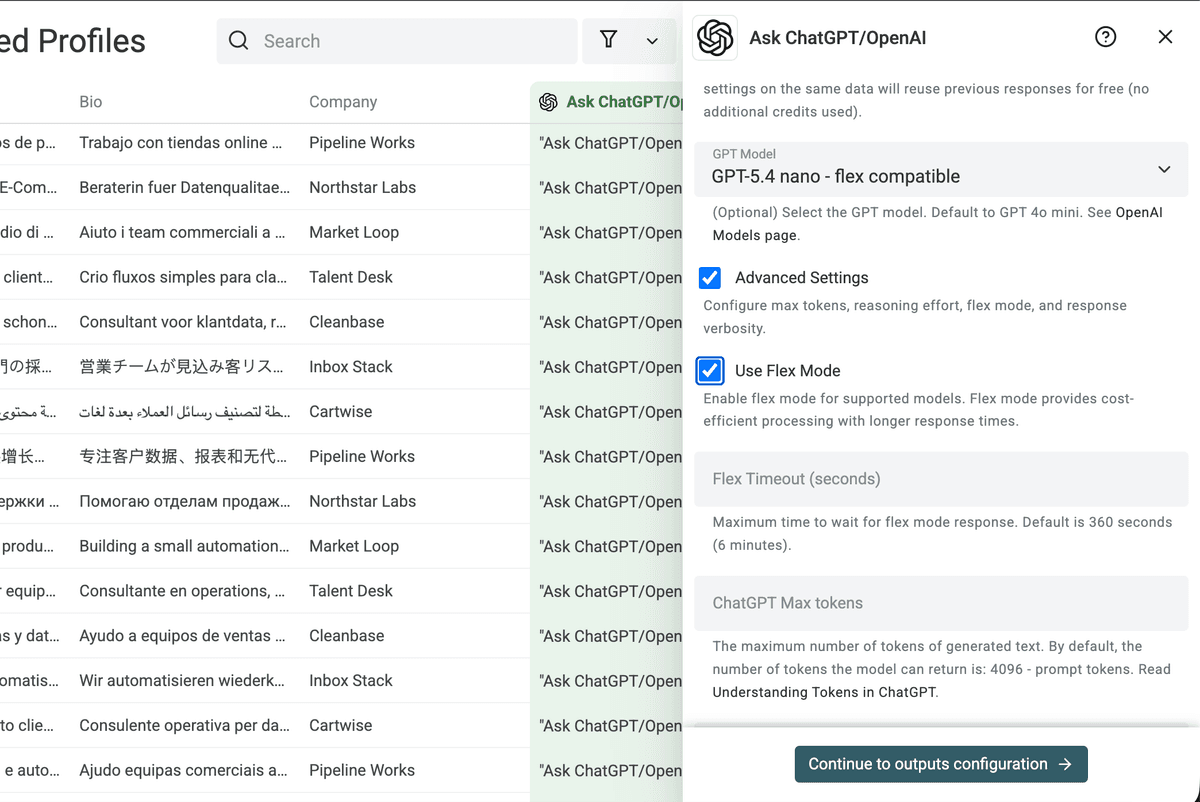The width and height of the screenshot is (1200, 802).
Task: Expand the filter dropdown chevron
Action: 652,41
